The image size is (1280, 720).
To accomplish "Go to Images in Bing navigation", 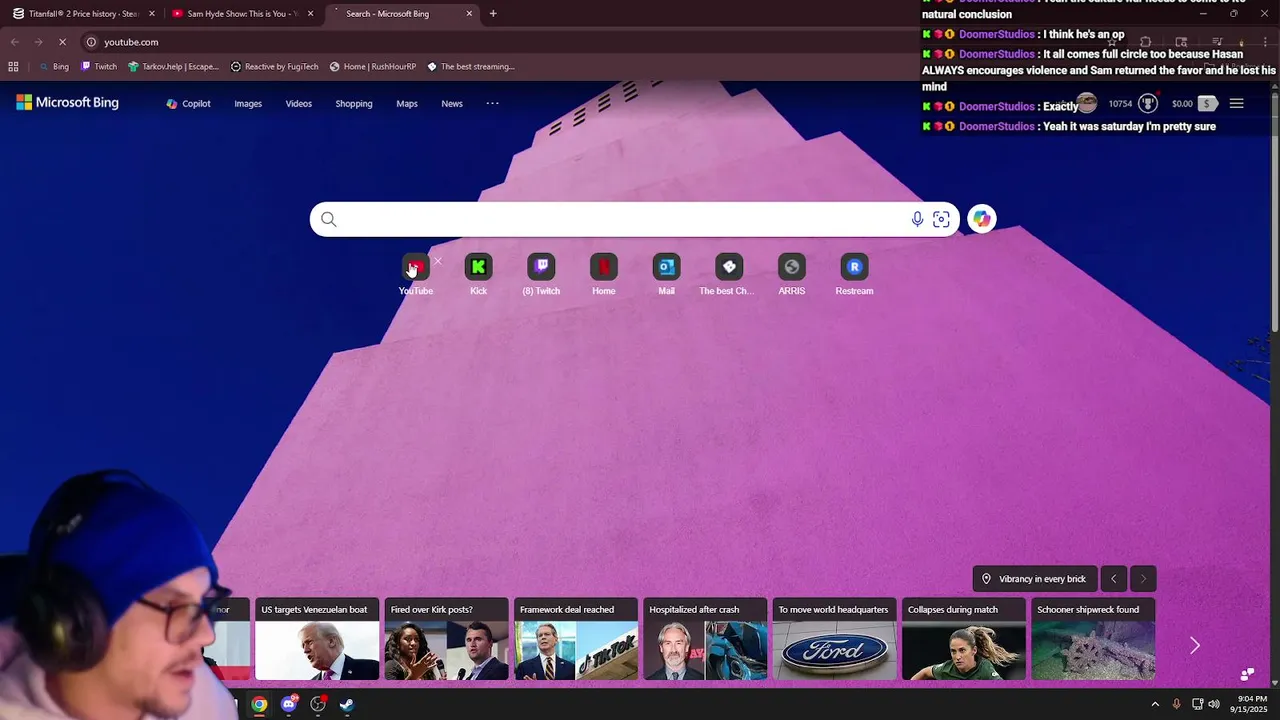I will [x=248, y=104].
